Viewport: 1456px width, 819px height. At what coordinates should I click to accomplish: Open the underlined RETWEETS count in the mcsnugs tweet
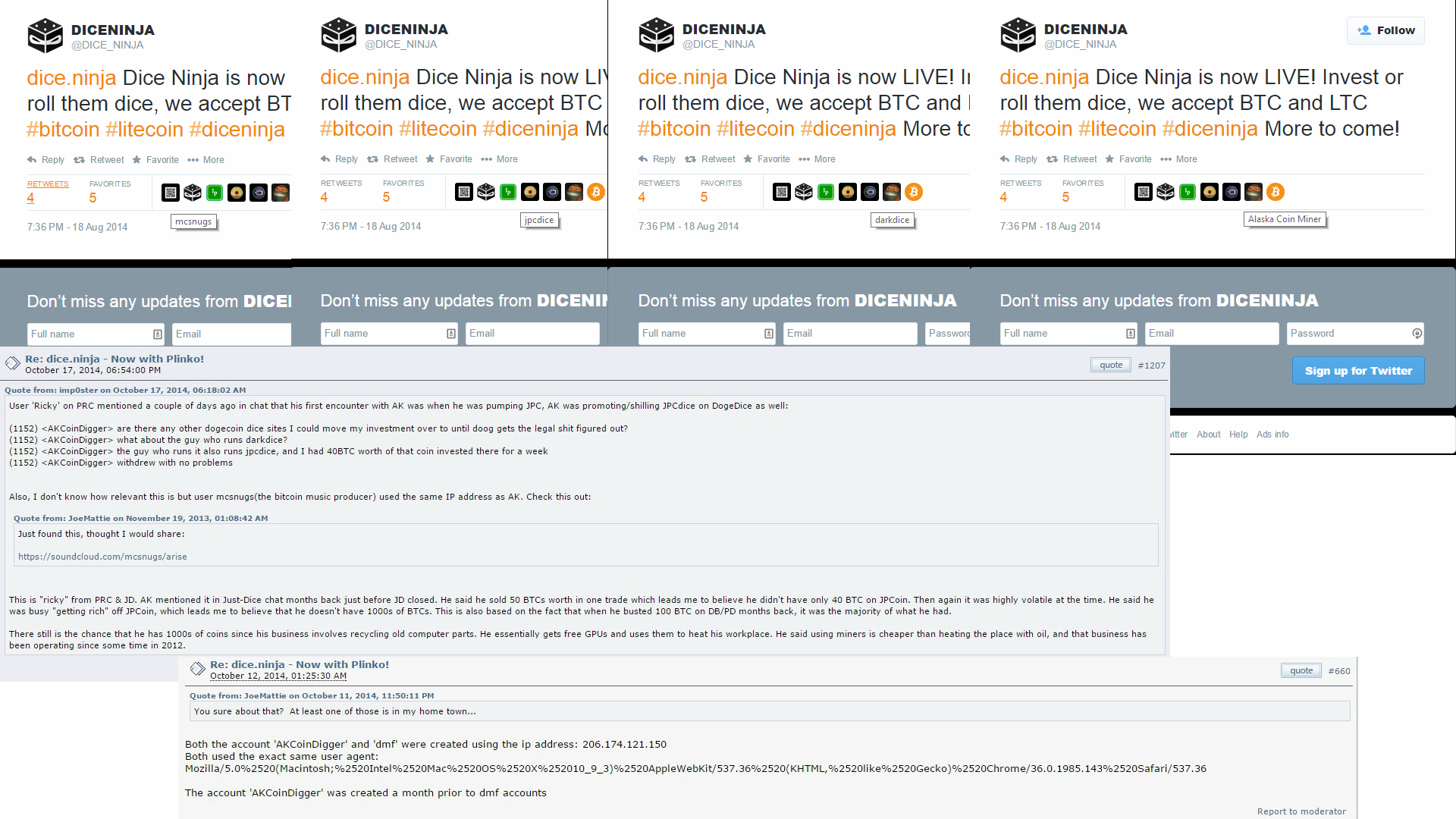(47, 192)
